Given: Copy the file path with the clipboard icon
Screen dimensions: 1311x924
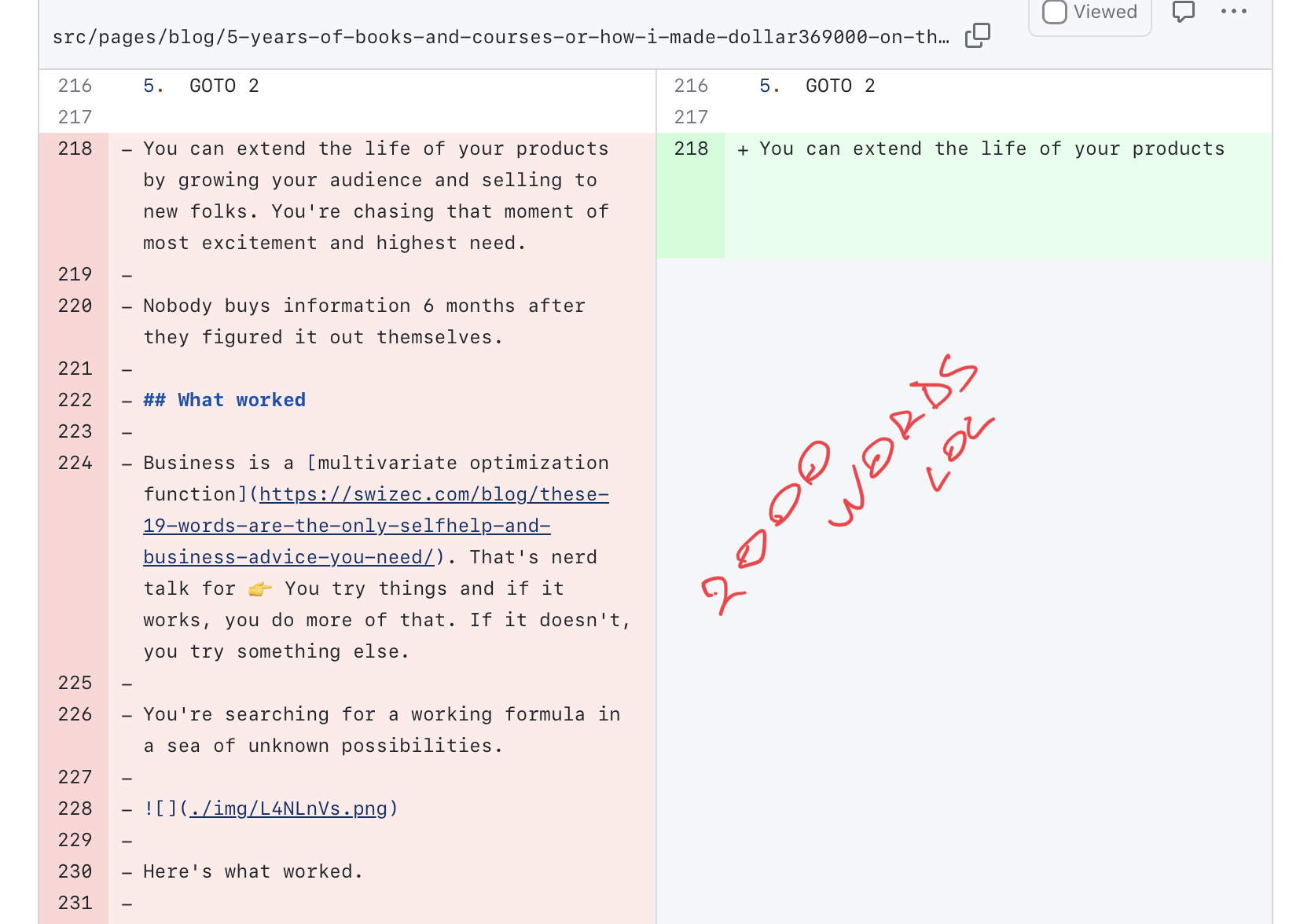Looking at the screenshot, I should tap(977, 35).
